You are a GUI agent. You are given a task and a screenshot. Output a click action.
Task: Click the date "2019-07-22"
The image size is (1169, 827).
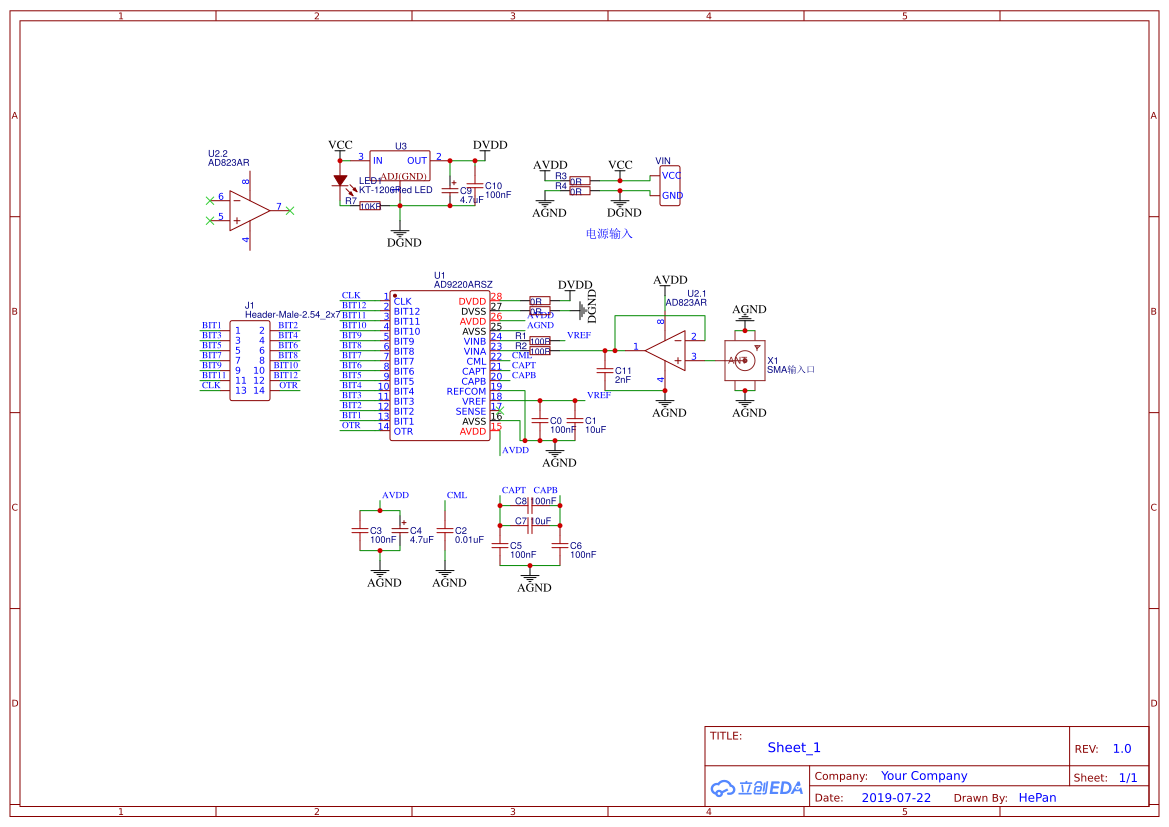[896, 798]
